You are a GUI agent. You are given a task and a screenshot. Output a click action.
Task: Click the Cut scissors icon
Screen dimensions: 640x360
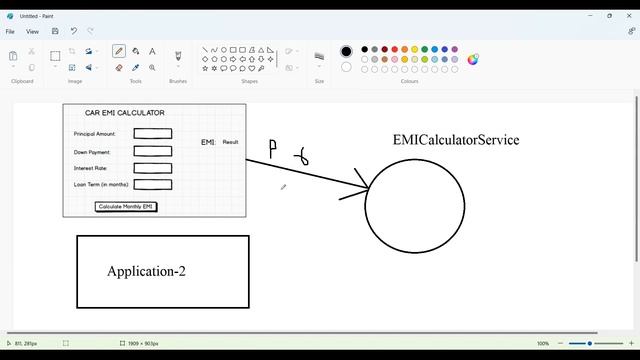(31, 51)
